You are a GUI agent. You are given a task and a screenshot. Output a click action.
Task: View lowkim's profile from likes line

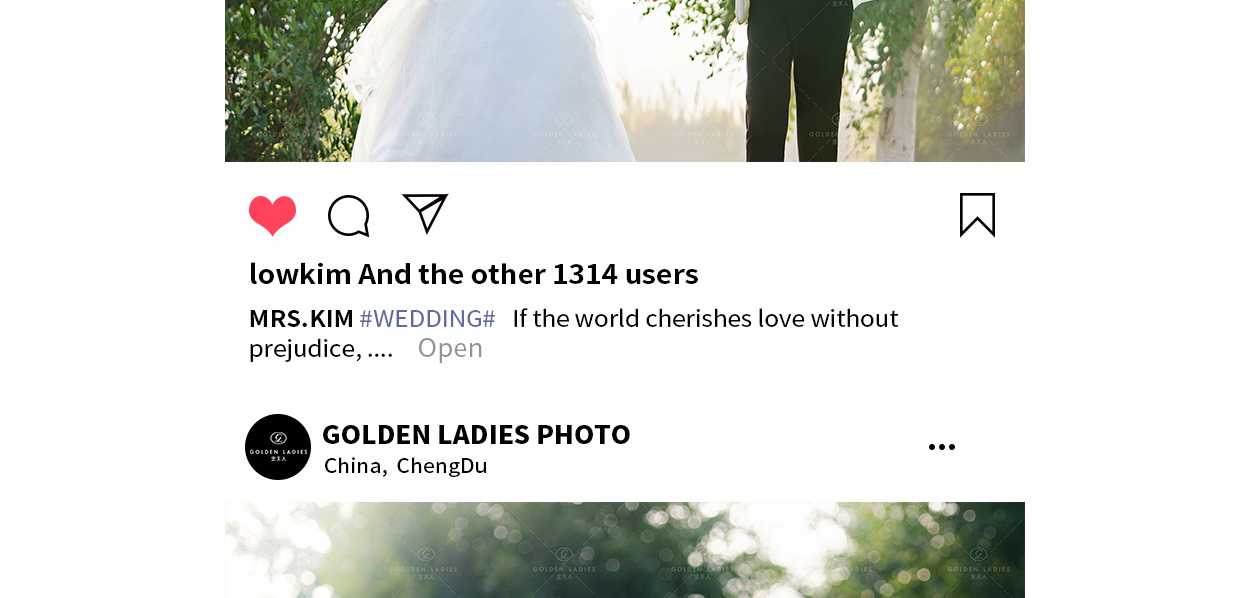click(300, 273)
